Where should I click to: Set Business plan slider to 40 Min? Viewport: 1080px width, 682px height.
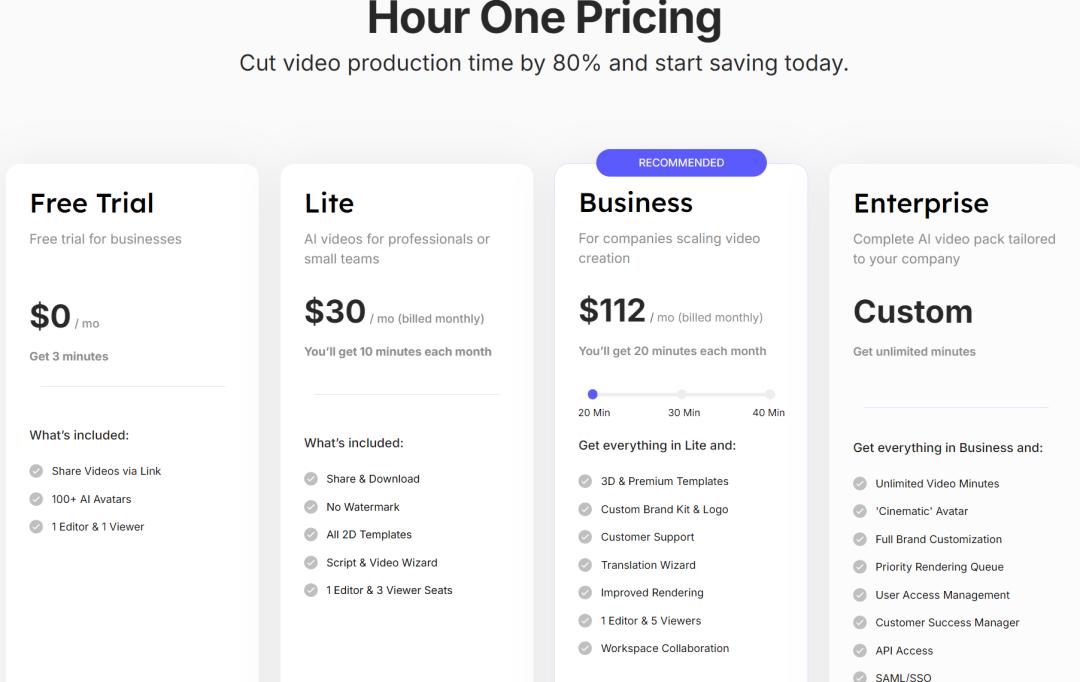coord(770,394)
